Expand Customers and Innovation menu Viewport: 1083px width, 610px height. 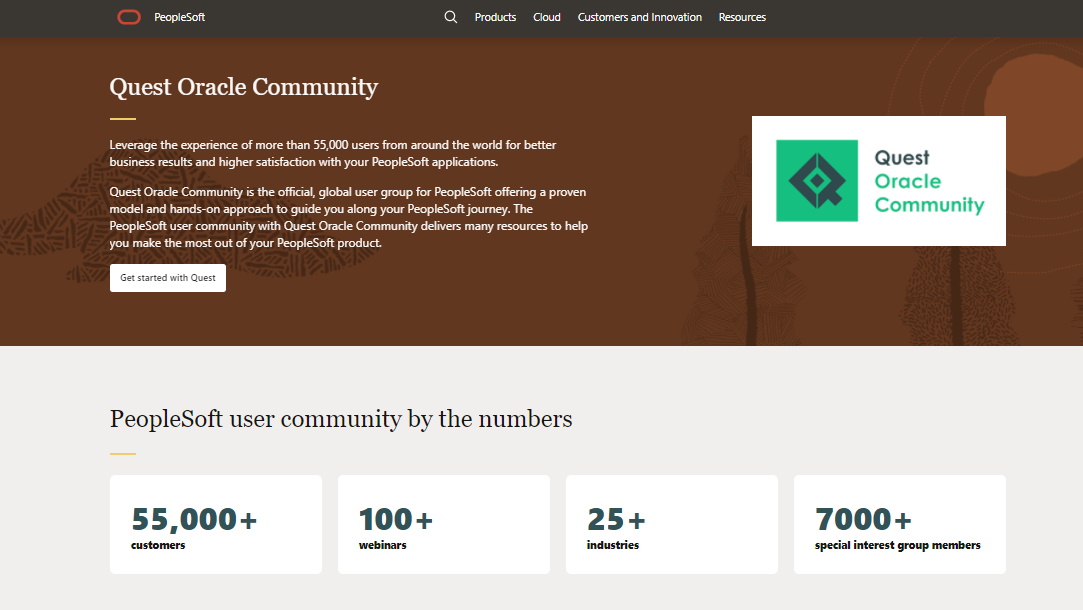pyautogui.click(x=640, y=17)
